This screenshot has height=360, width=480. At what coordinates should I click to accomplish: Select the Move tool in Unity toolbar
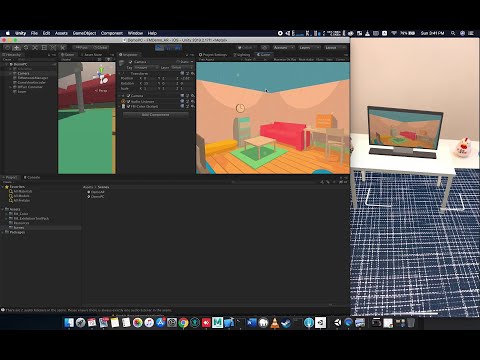17,48
